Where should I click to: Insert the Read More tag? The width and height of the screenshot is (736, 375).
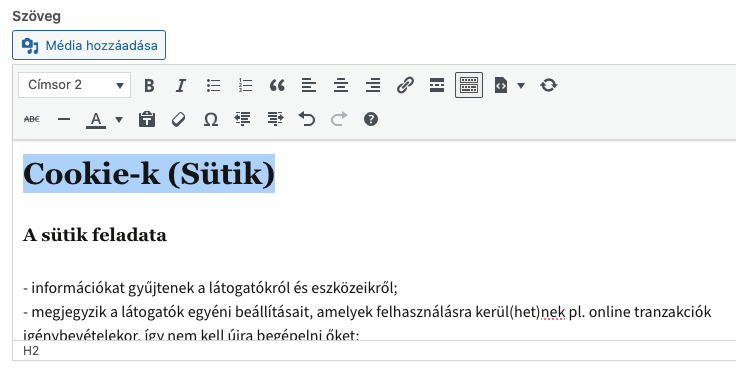click(x=437, y=85)
